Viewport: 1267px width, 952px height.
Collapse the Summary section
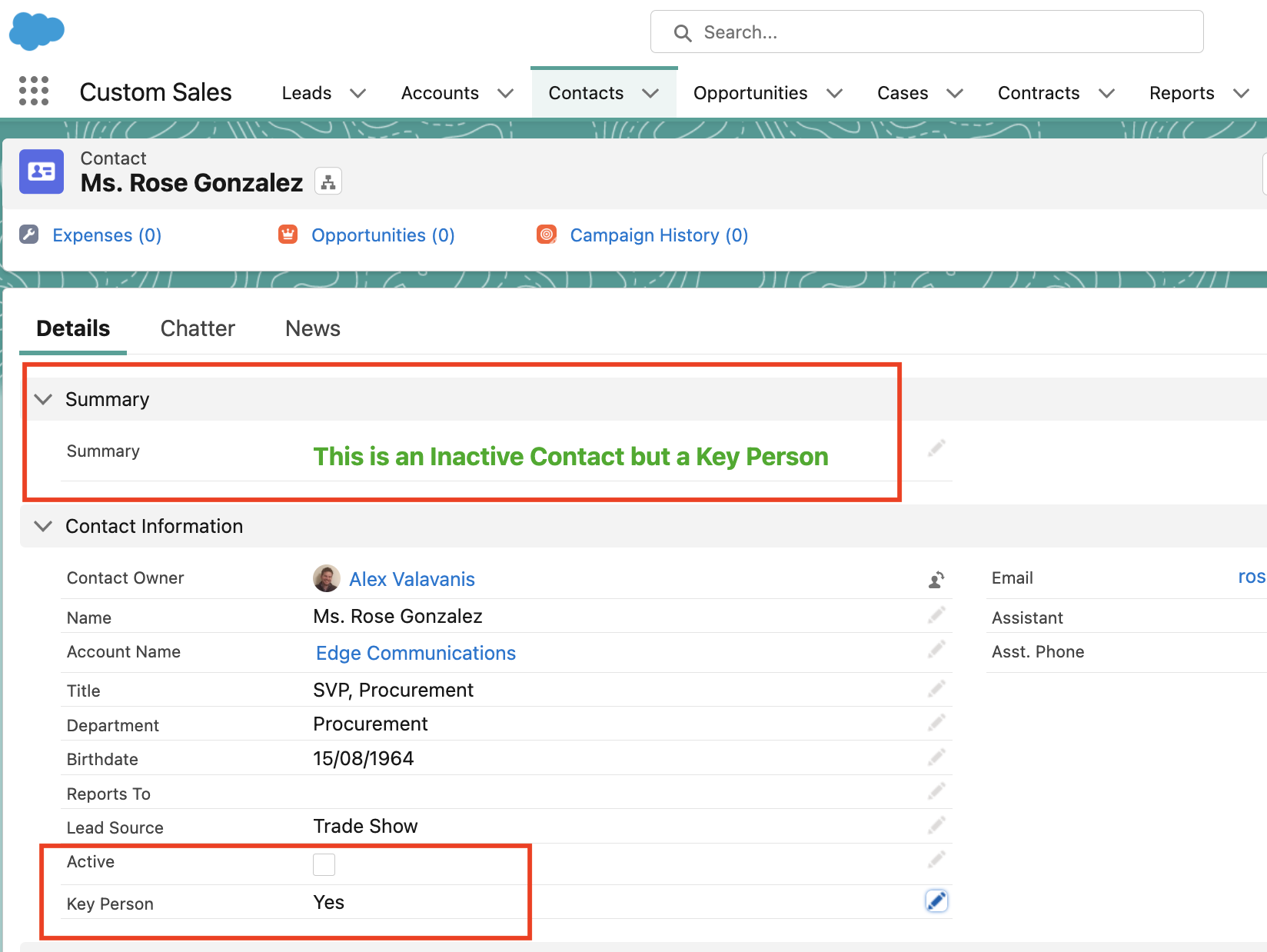tap(44, 399)
